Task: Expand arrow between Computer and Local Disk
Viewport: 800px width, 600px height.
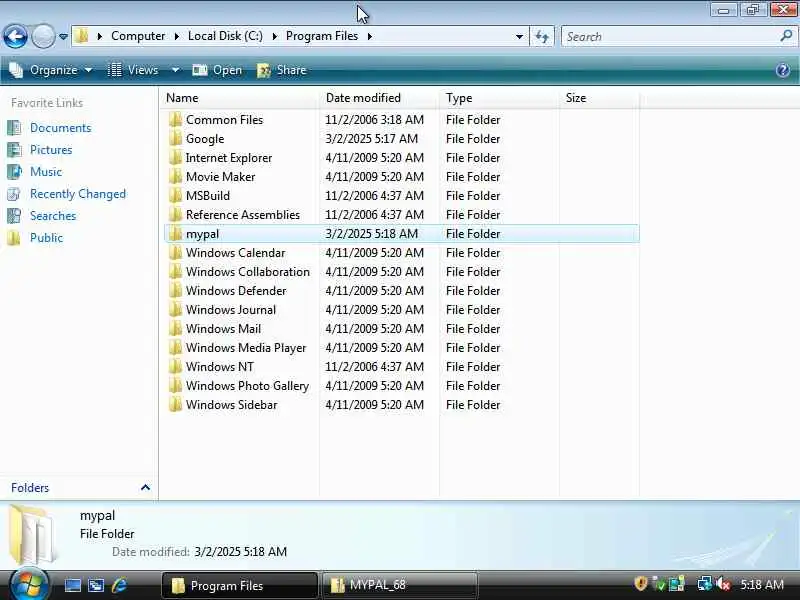Action: (177, 36)
